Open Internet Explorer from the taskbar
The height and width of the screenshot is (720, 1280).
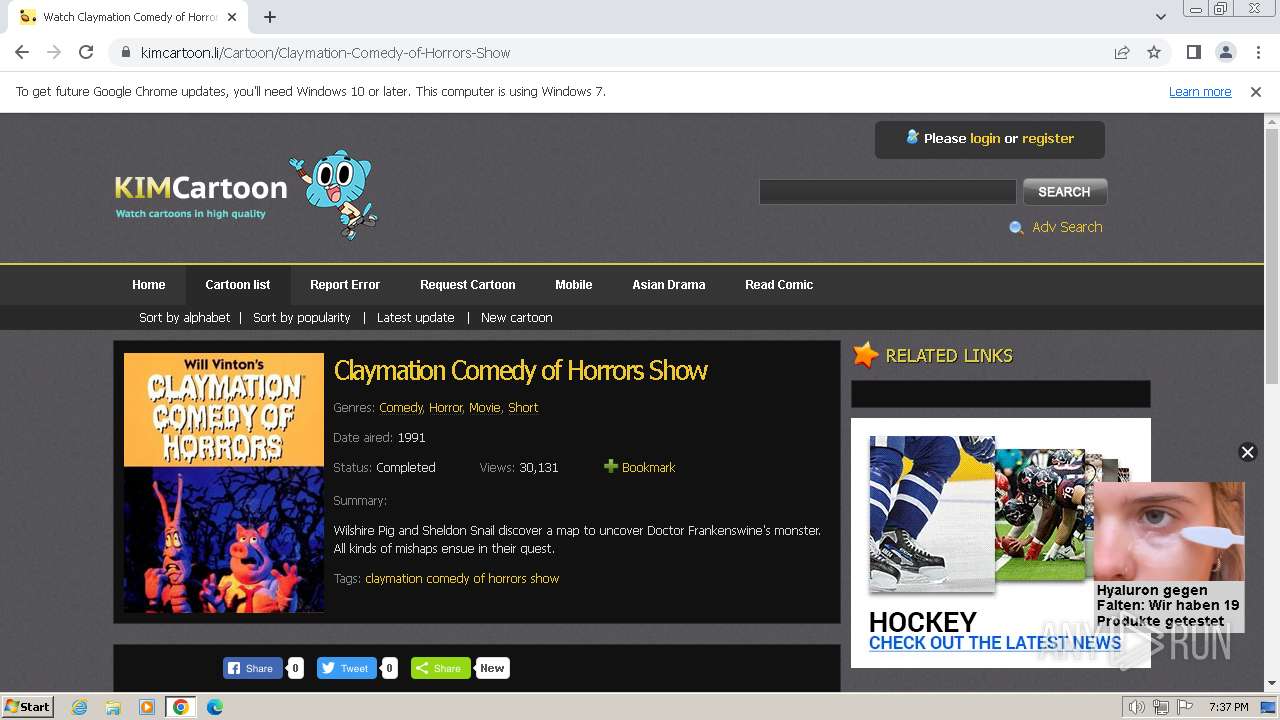tap(79, 707)
